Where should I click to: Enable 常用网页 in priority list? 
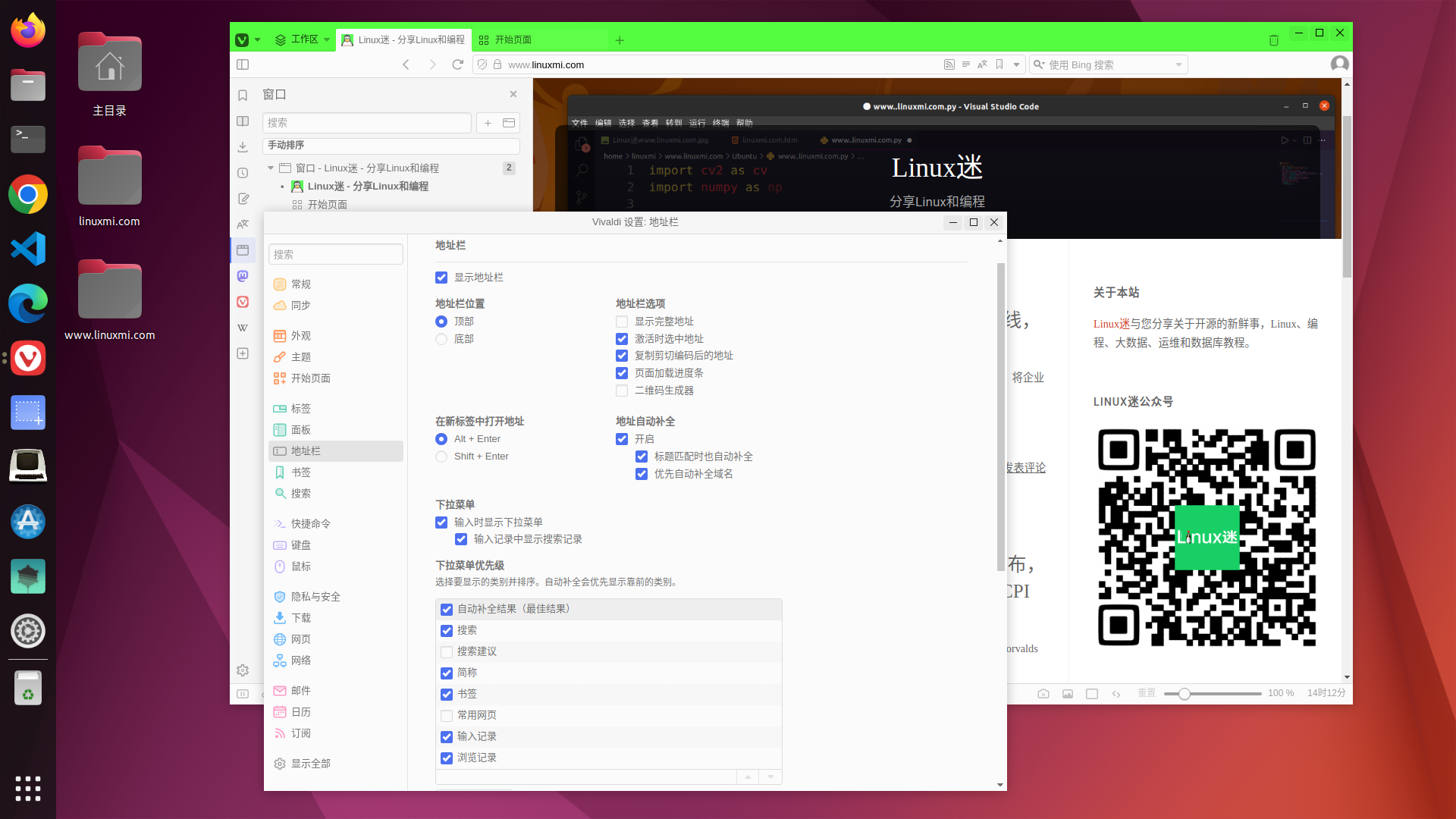[x=447, y=716]
